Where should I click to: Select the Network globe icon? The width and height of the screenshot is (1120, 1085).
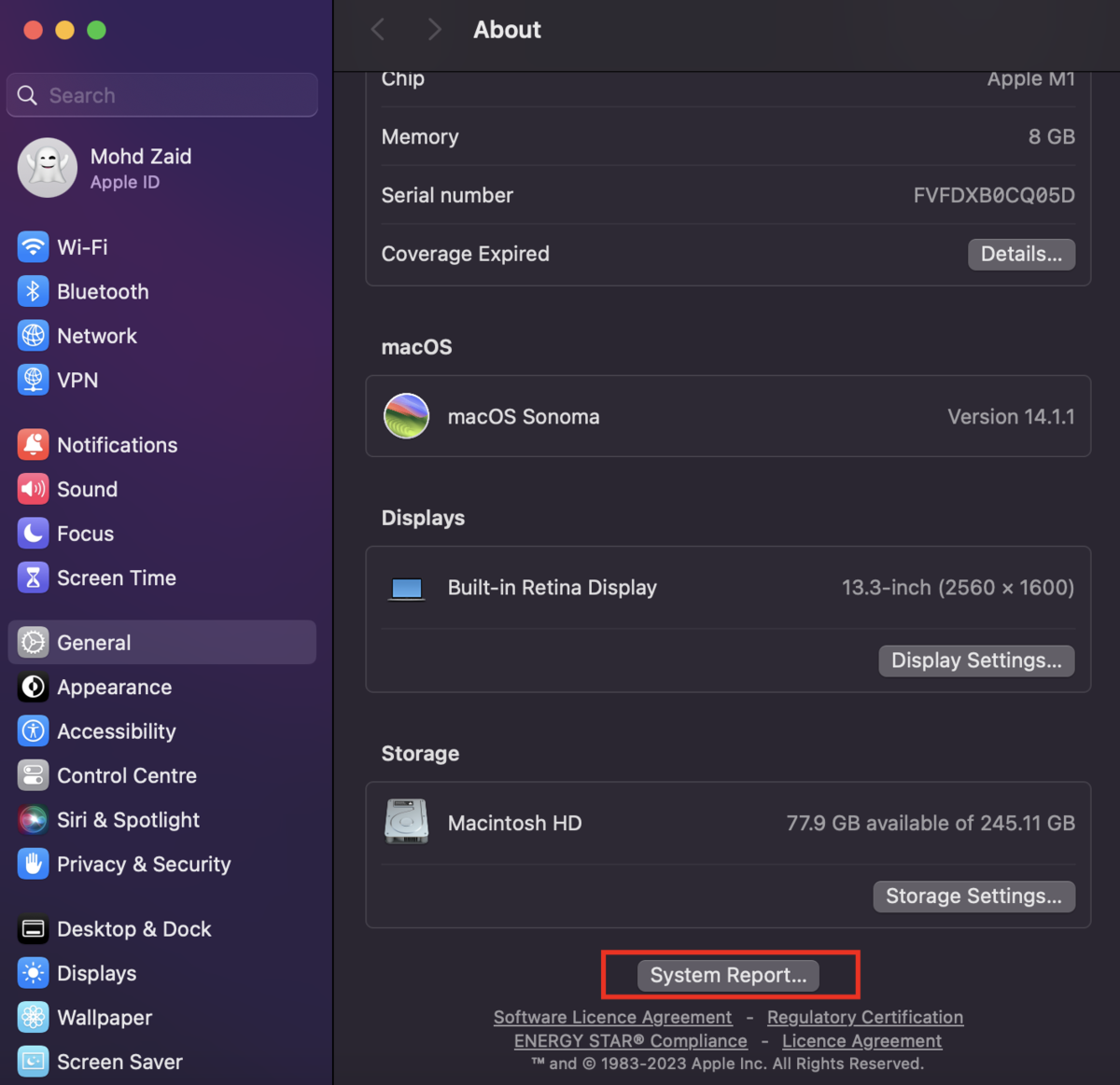(33, 336)
